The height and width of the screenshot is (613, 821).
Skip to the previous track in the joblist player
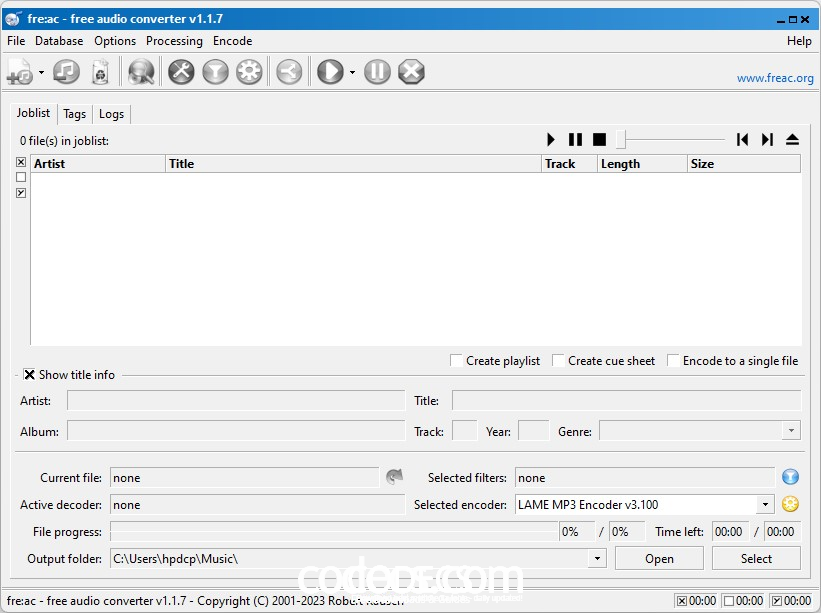(x=742, y=140)
